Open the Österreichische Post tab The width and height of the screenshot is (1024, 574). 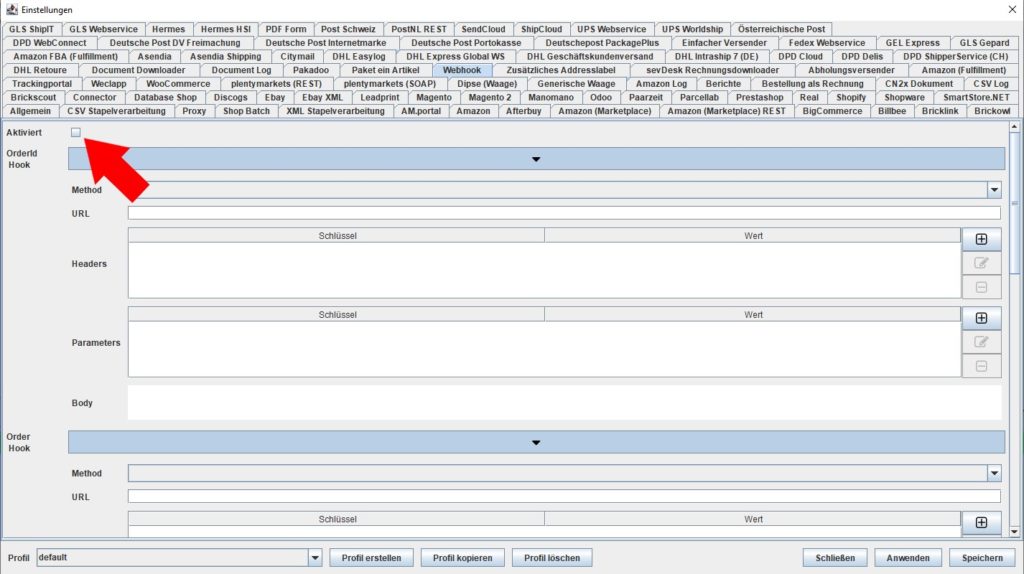coord(781,29)
